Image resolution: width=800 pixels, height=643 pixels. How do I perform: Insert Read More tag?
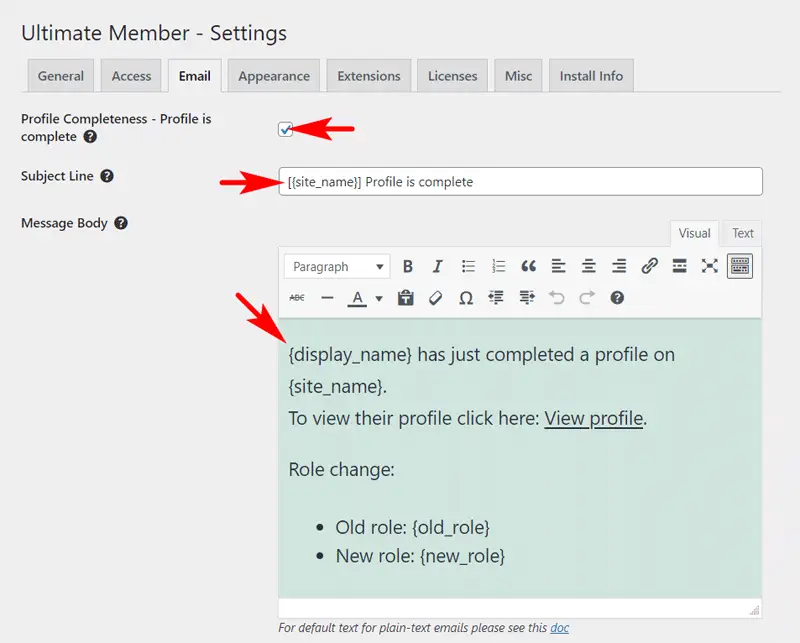click(679, 266)
